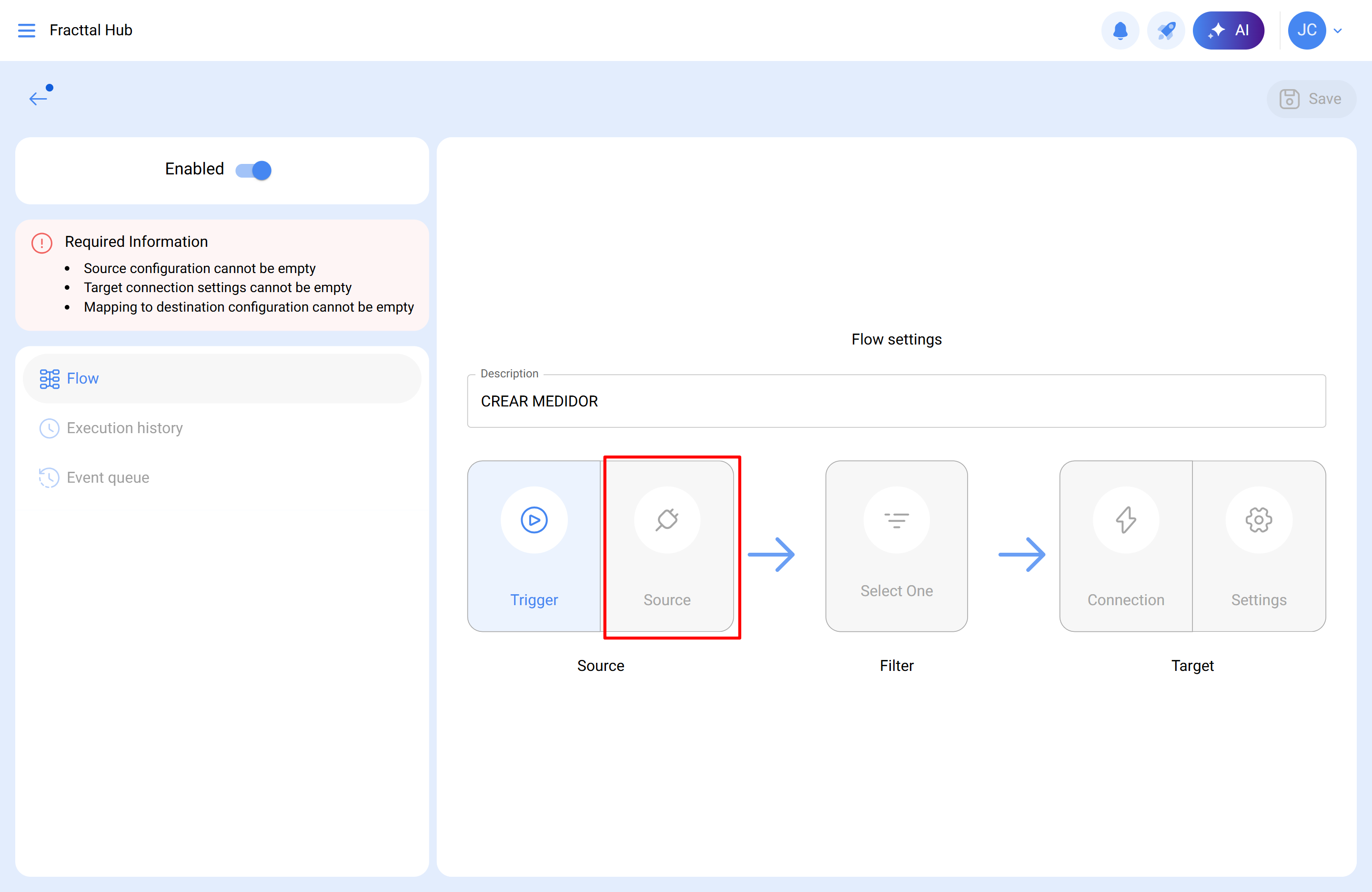Click the Execution history clock icon
Viewport: 1372px width, 892px height.
(50, 428)
